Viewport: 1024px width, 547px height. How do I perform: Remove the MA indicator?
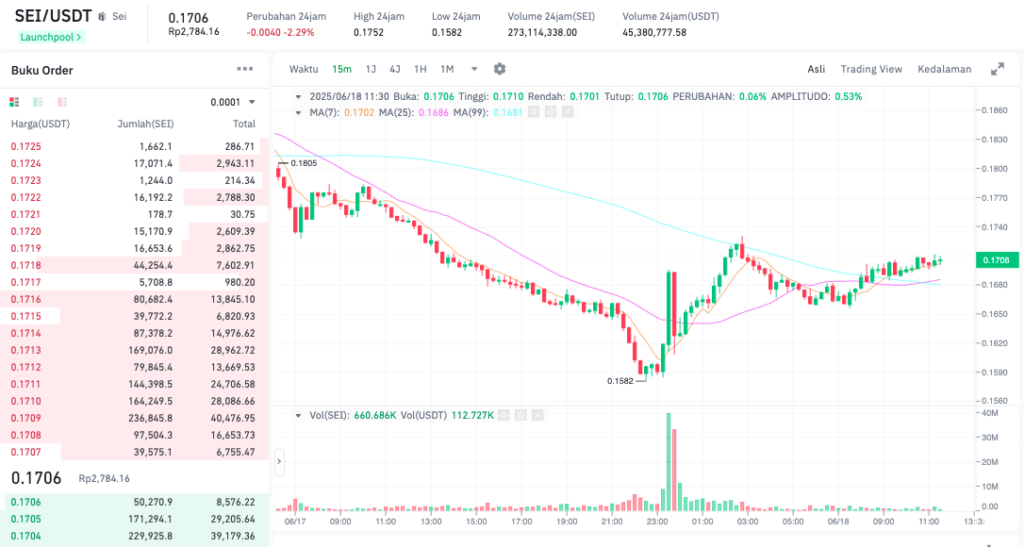[568, 112]
